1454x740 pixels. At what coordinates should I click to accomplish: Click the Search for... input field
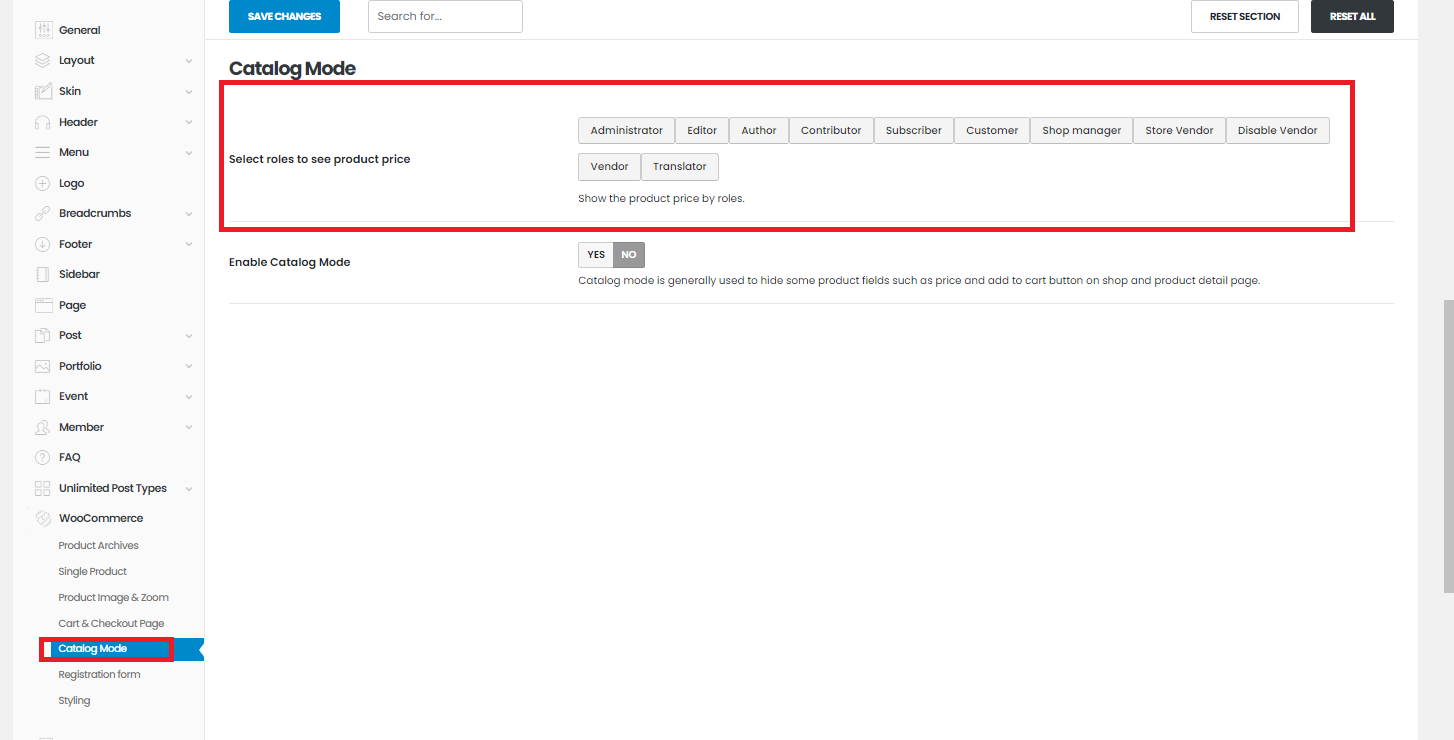click(x=445, y=16)
